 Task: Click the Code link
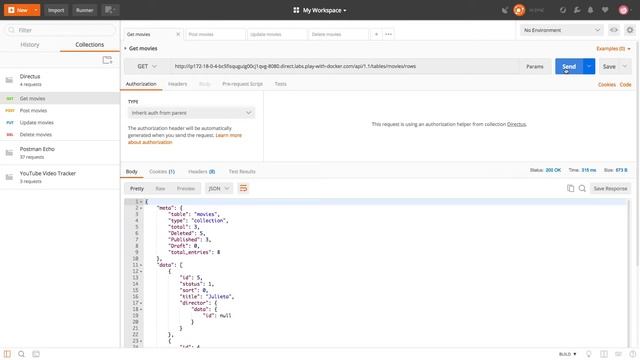coord(625,84)
